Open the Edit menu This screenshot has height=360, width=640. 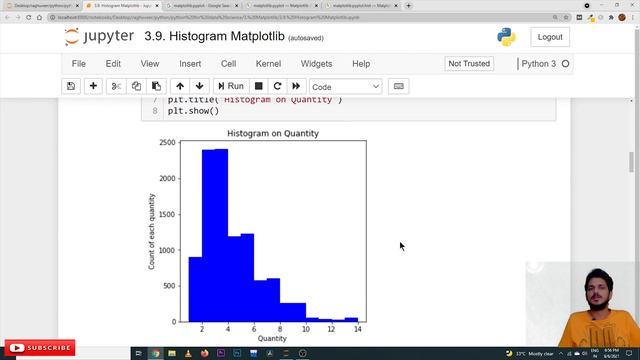pos(113,64)
